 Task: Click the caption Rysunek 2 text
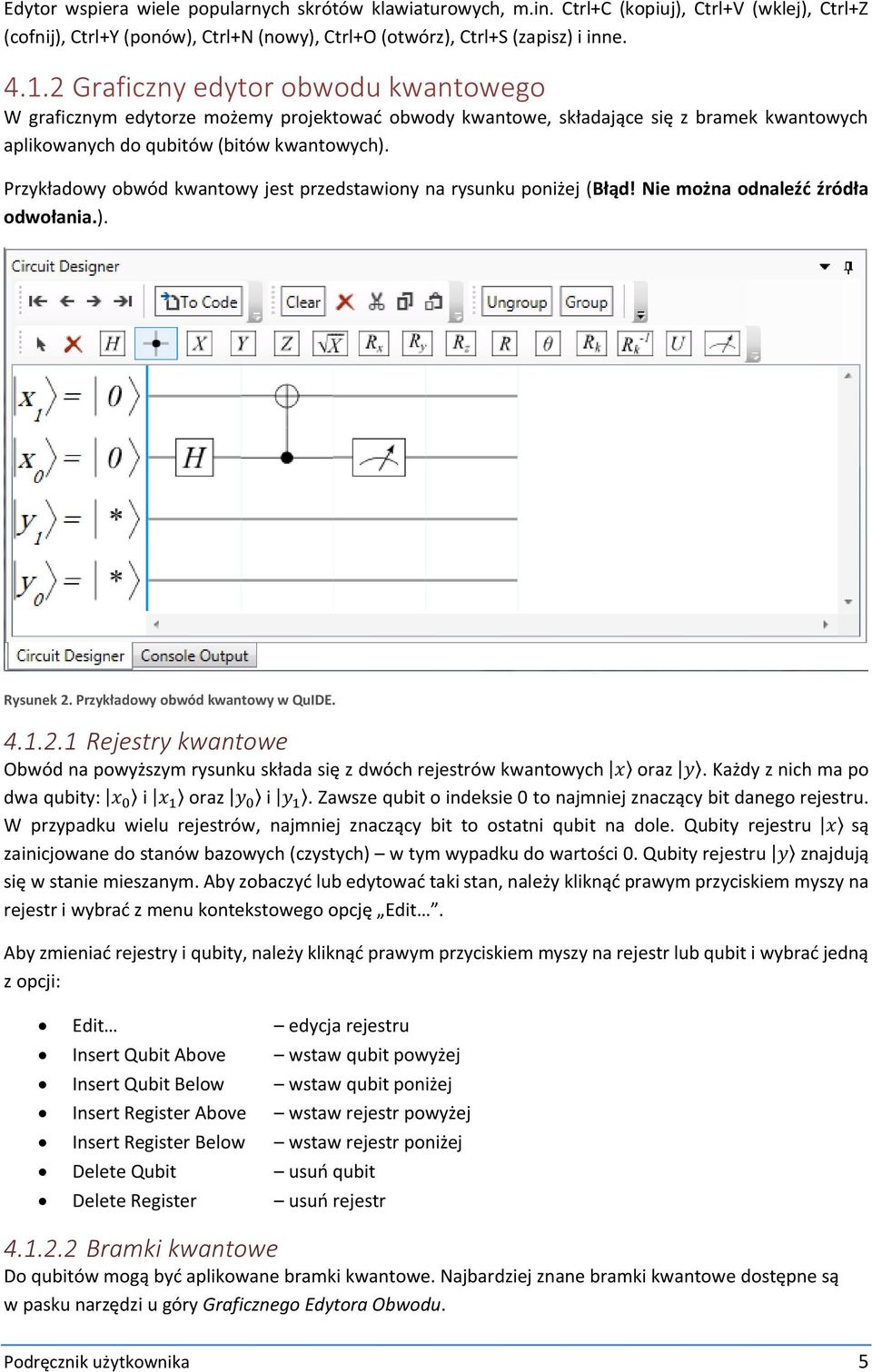tap(170, 700)
